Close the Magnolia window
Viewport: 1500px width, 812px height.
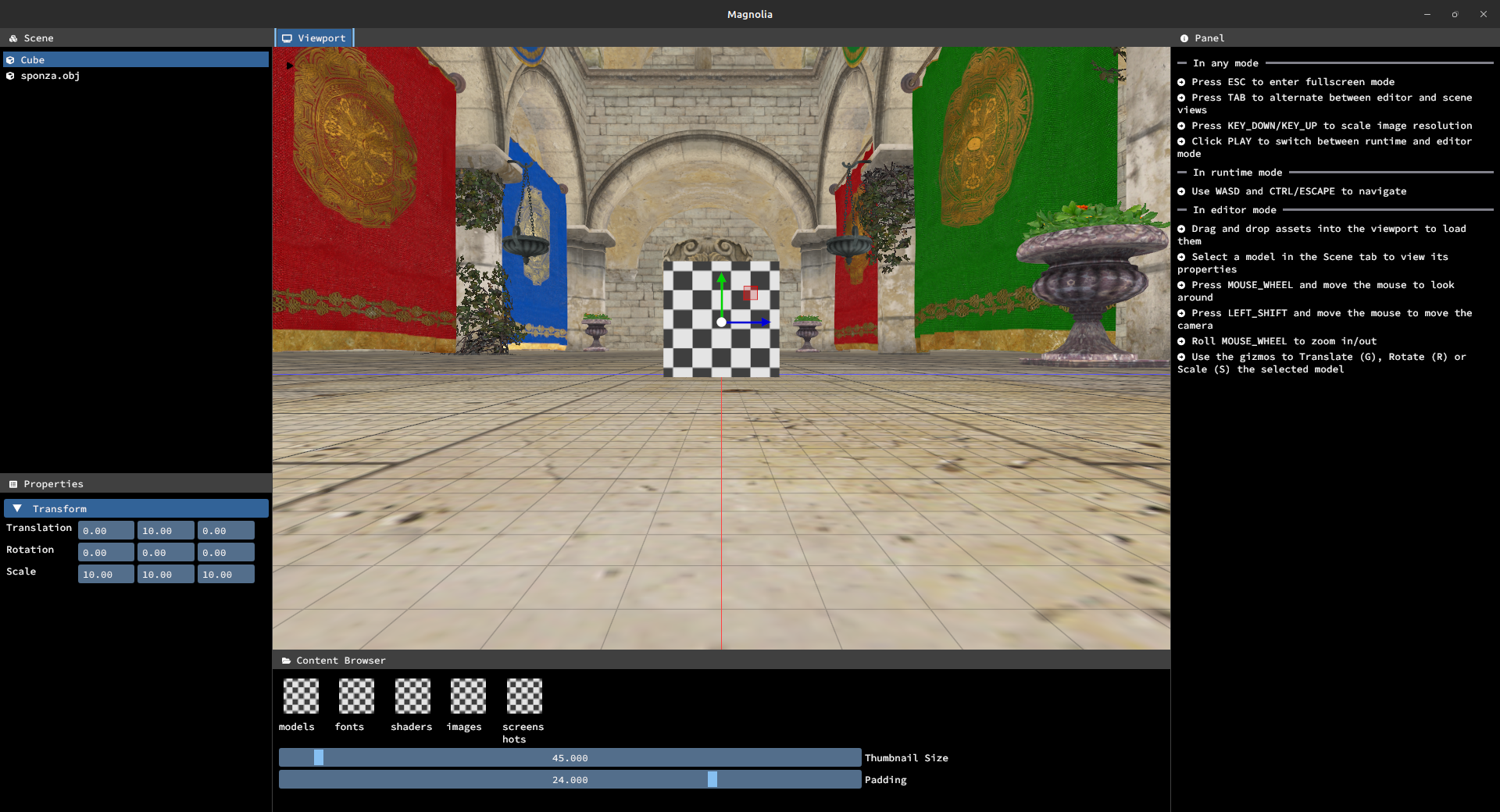(x=1483, y=14)
